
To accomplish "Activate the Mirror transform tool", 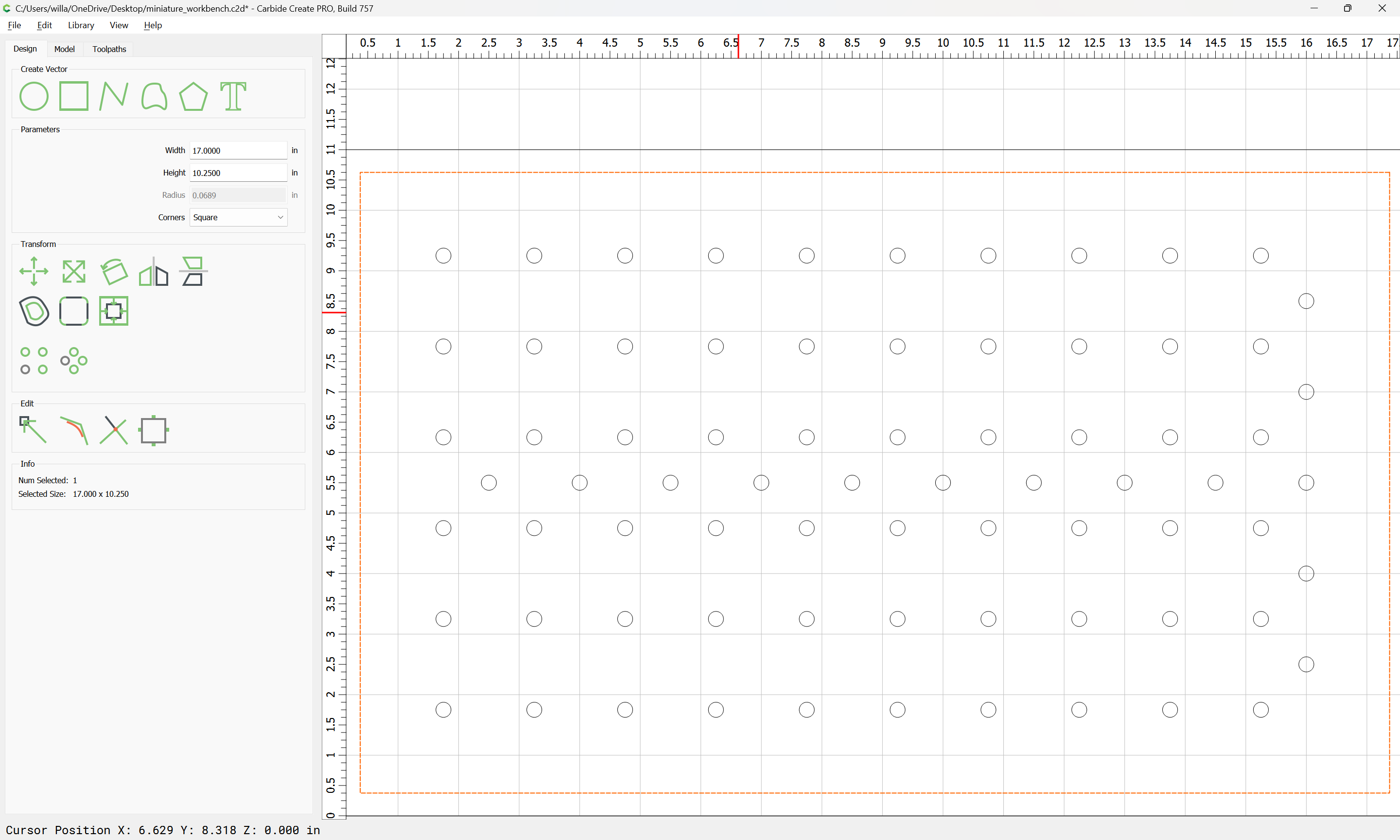I will coord(154,271).
